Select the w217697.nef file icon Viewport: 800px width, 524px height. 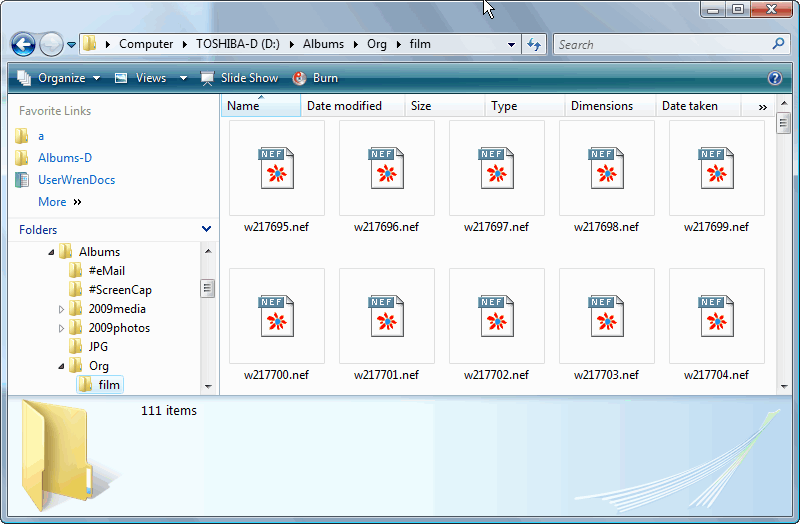click(496, 168)
